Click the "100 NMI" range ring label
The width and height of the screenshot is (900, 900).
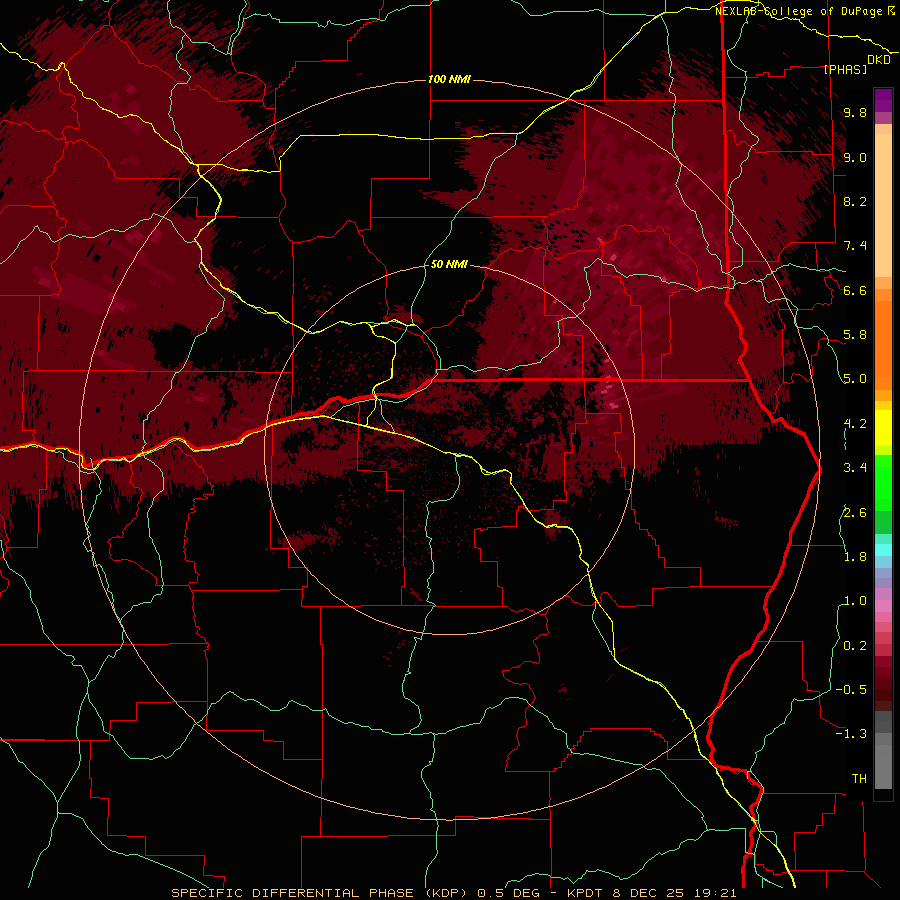point(449,79)
